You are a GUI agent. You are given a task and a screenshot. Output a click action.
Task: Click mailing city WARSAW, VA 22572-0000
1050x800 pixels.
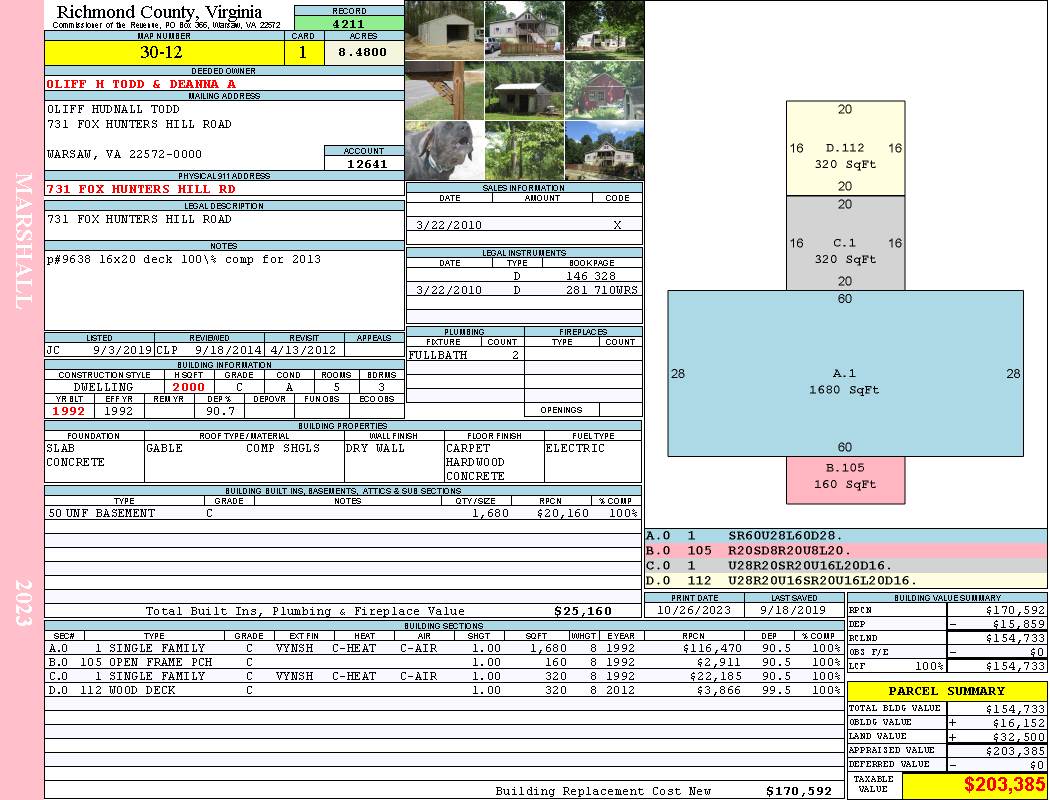click(x=125, y=154)
